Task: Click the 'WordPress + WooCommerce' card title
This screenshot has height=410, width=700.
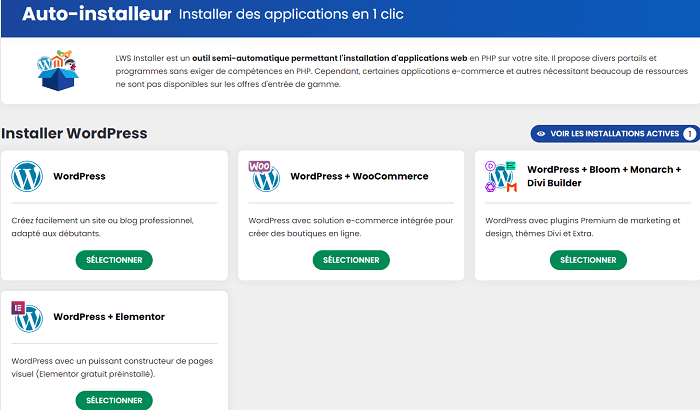Action: [x=359, y=176]
